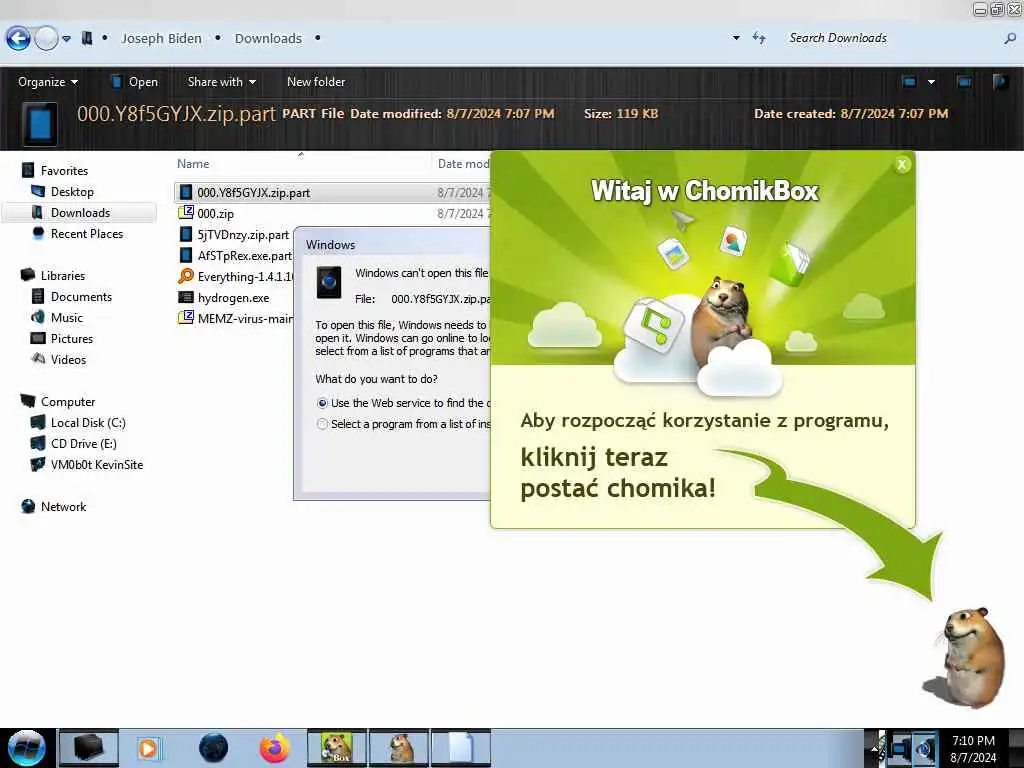Viewport: 1024px width, 768px height.
Task: Click the file icon in Windows dialog
Action: point(329,282)
